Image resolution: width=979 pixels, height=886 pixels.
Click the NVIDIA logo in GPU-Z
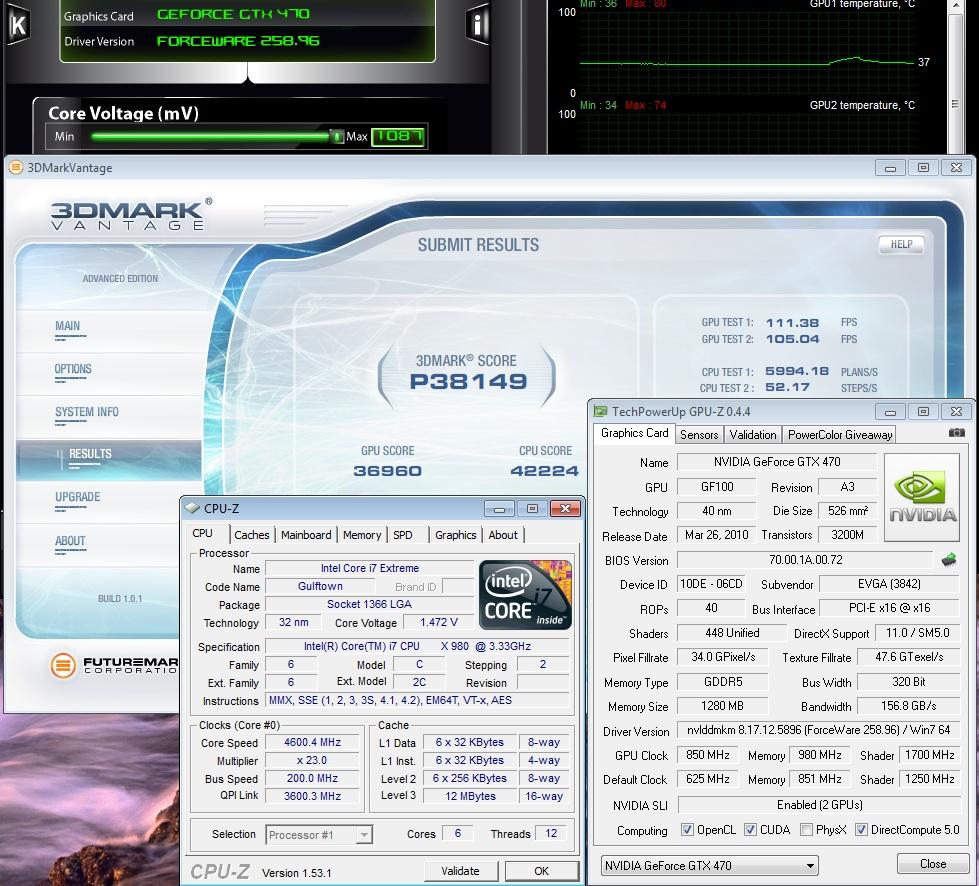pos(922,498)
